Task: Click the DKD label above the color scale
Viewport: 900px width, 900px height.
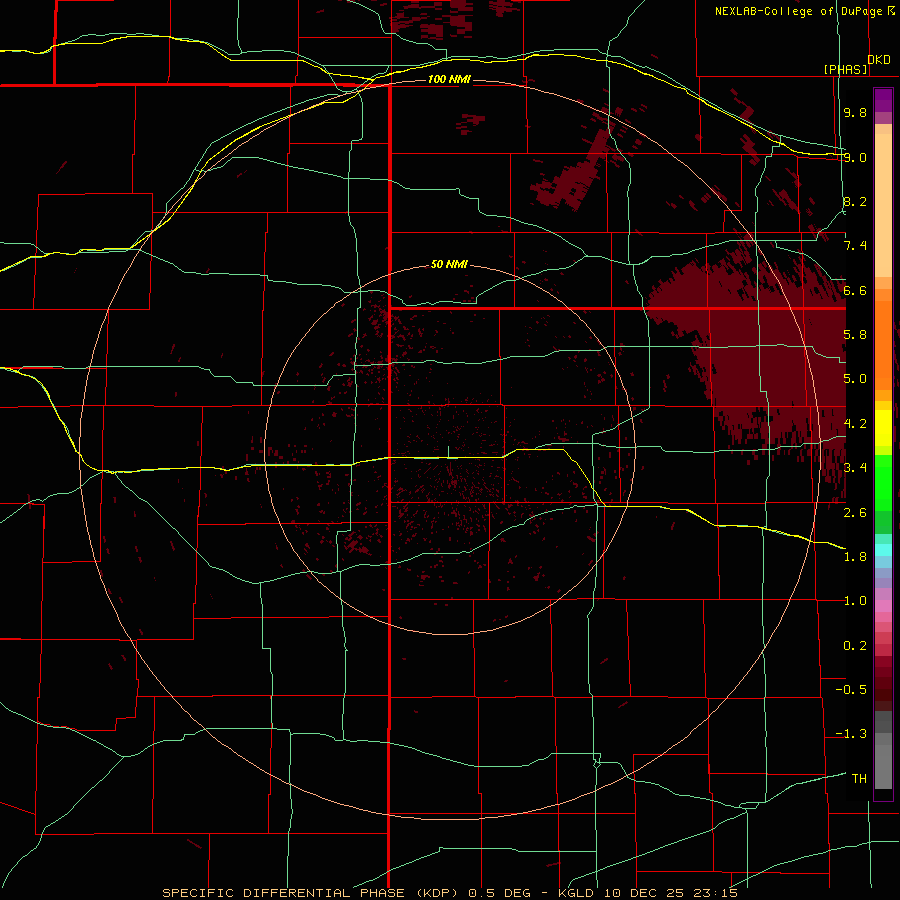Action: [879, 60]
